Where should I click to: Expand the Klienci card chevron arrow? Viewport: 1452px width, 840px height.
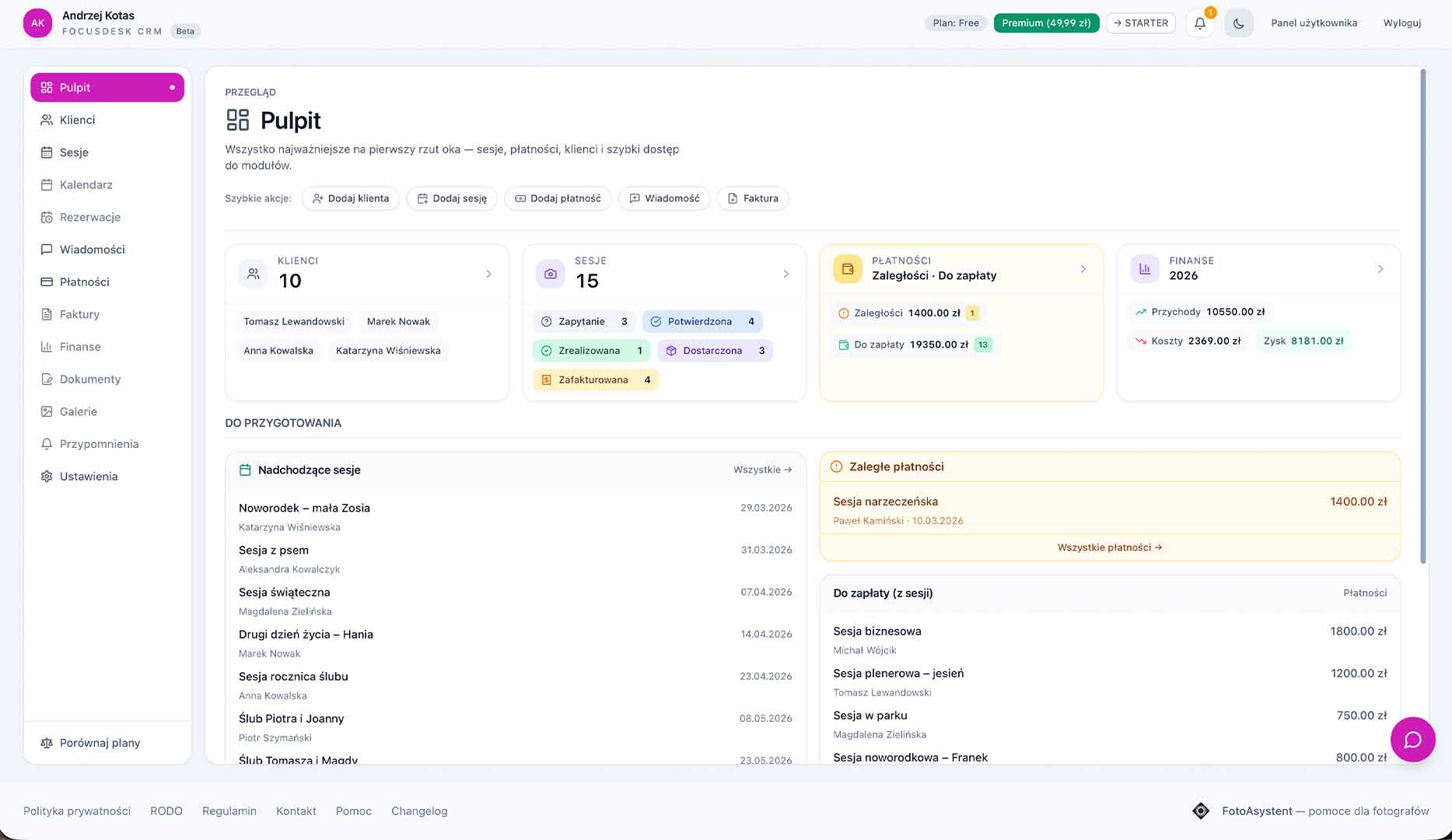click(488, 274)
